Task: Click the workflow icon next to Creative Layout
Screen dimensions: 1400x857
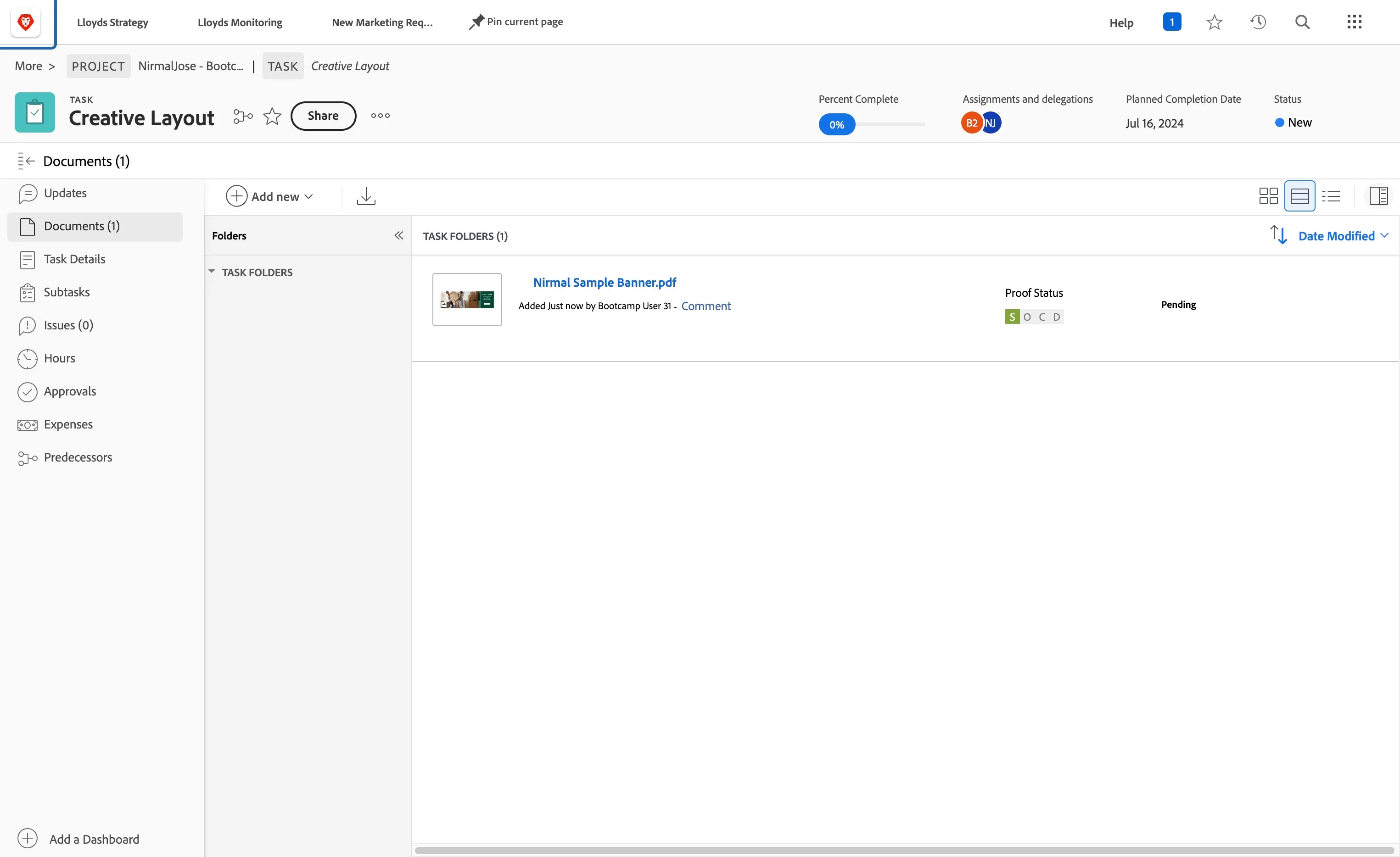Action: [243, 116]
